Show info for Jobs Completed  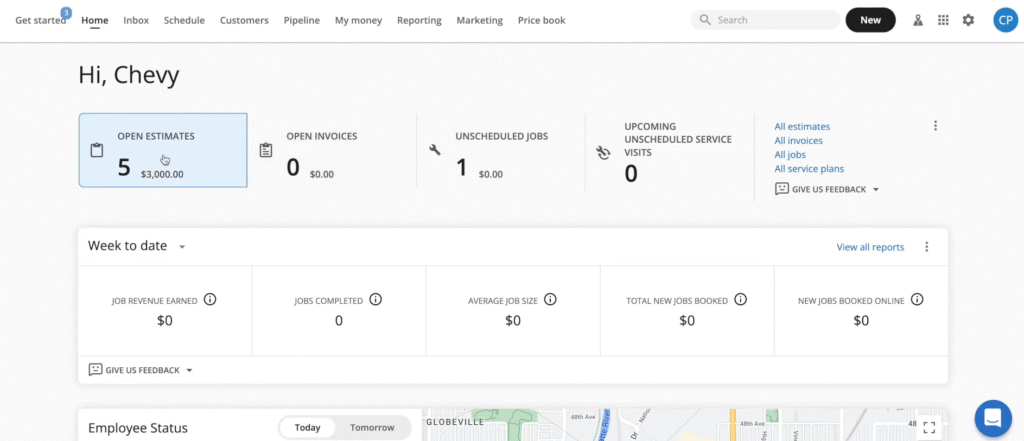click(x=376, y=299)
